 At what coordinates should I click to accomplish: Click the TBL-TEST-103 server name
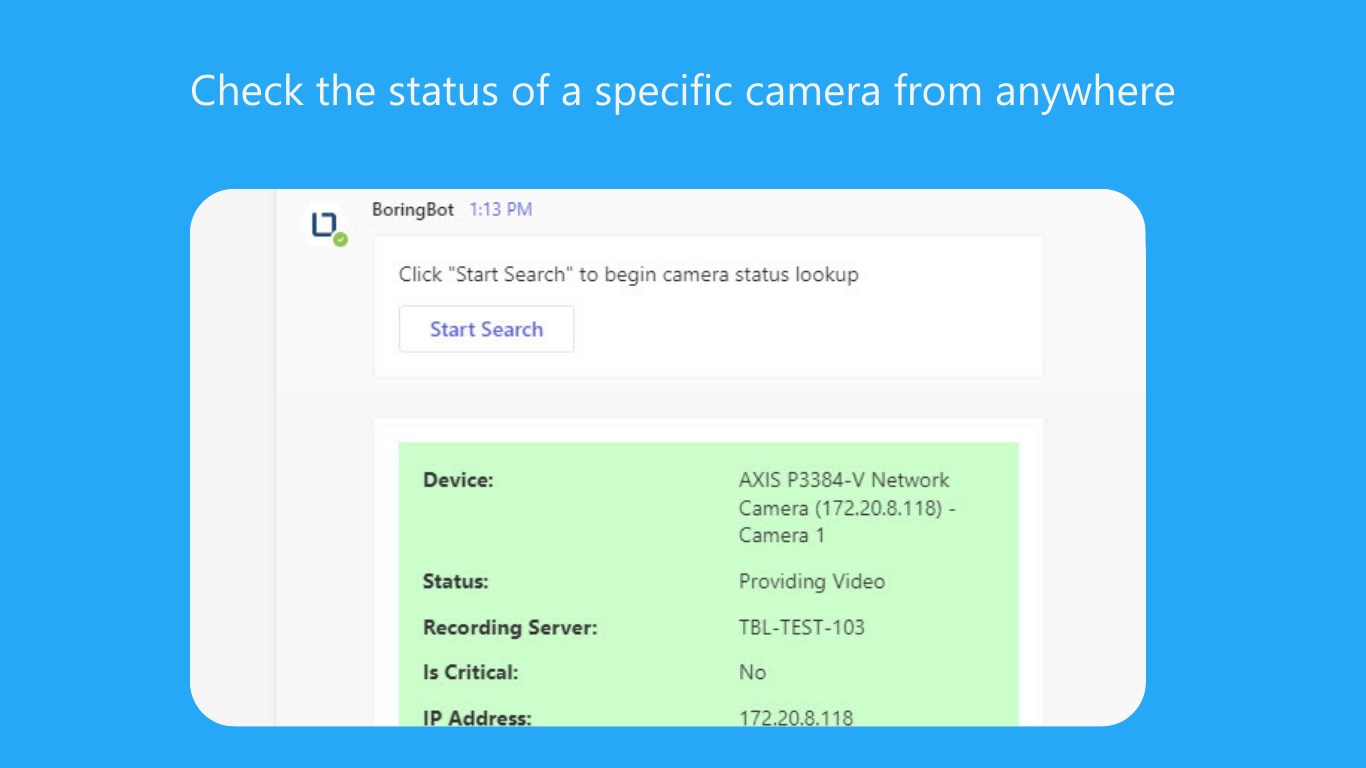pyautogui.click(x=801, y=628)
